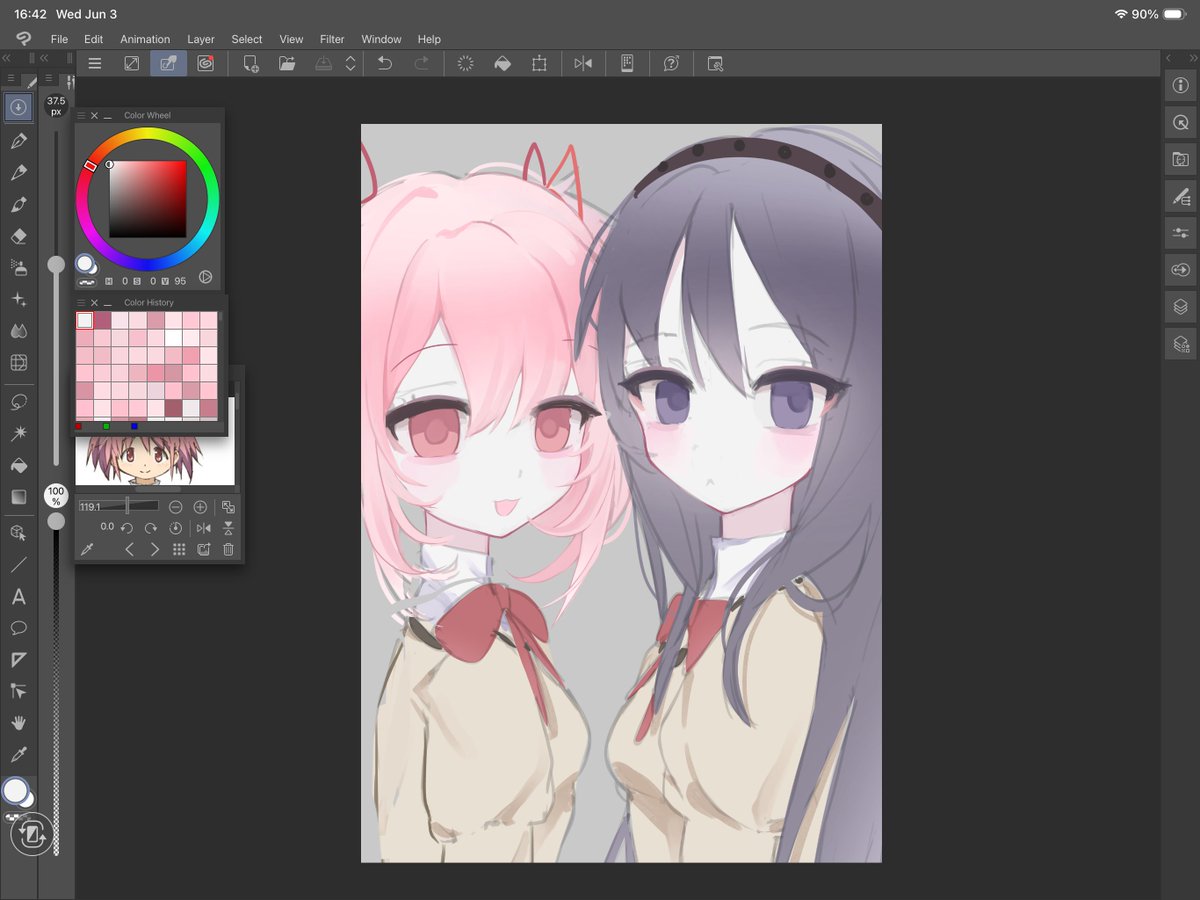The width and height of the screenshot is (1200, 900).
Task: Click the trash icon in Sub View panel
Action: (228, 549)
